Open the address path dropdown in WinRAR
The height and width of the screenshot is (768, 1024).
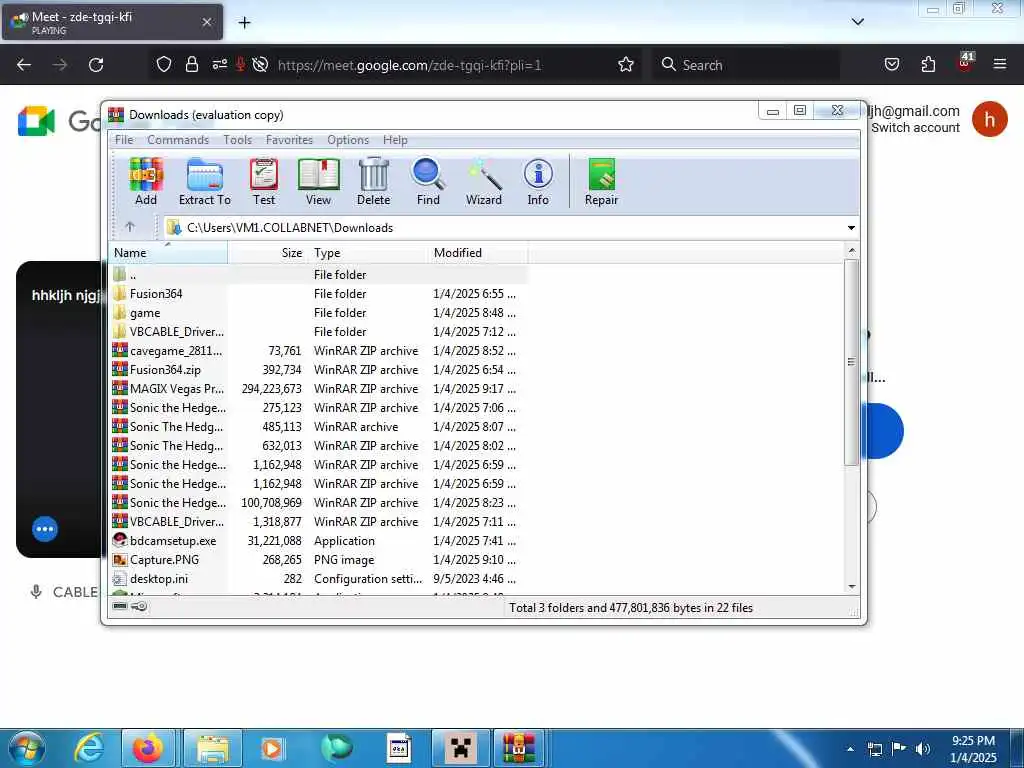[x=851, y=227]
